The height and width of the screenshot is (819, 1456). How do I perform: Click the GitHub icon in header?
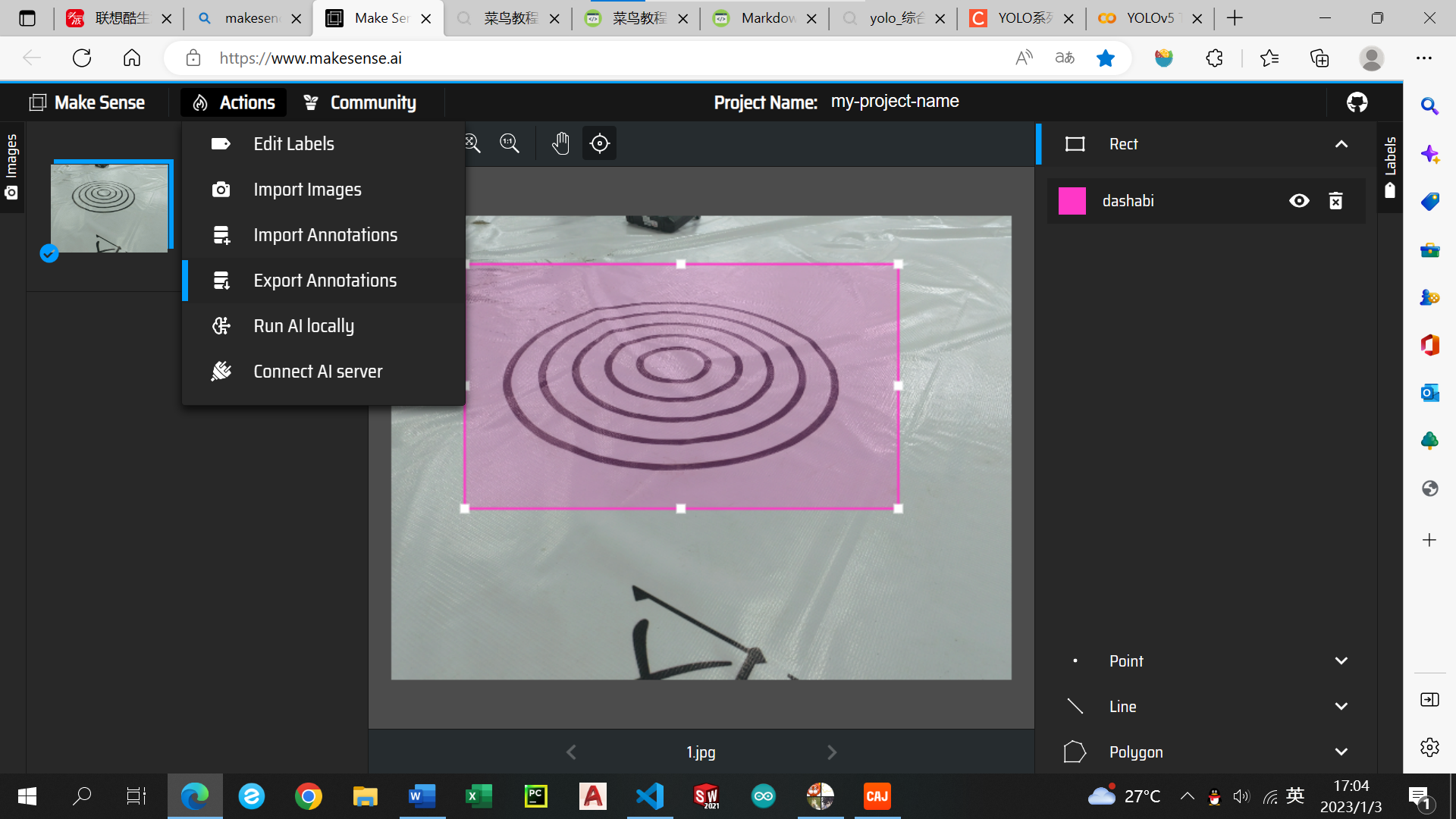pos(1357,102)
